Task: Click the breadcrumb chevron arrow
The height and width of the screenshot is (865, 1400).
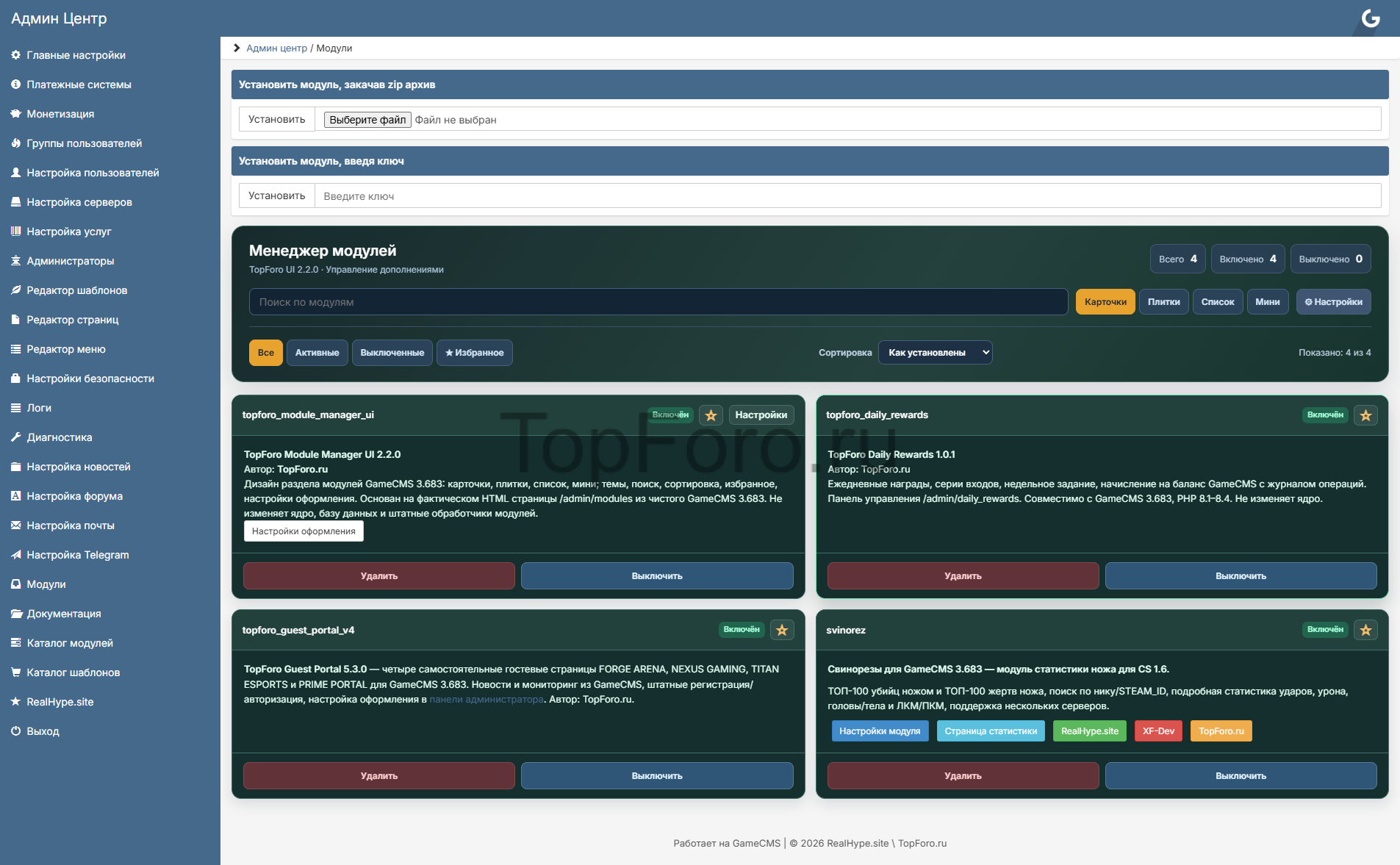Action: click(x=237, y=48)
